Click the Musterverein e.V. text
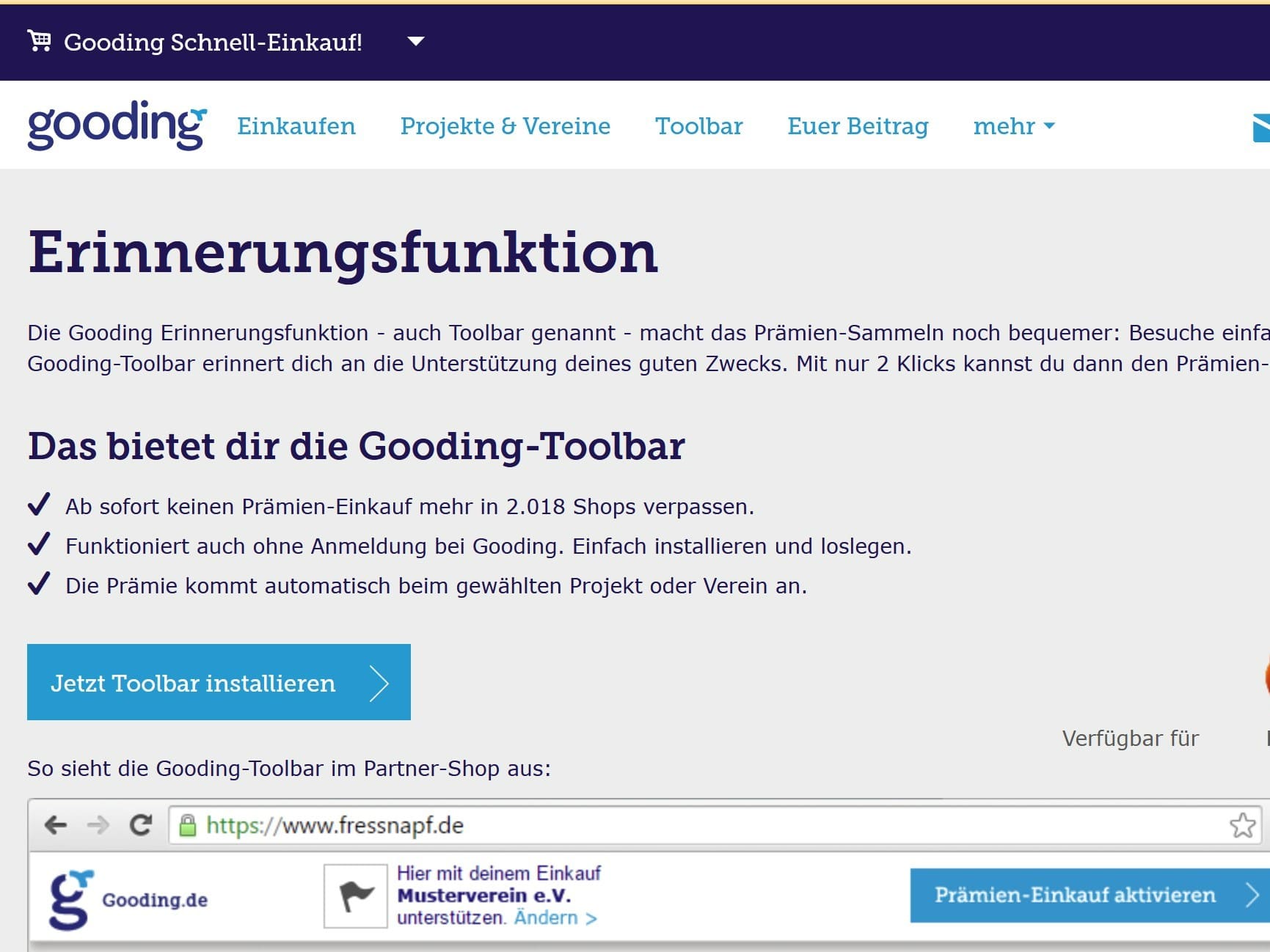The height and width of the screenshot is (952, 1270). 484,896
